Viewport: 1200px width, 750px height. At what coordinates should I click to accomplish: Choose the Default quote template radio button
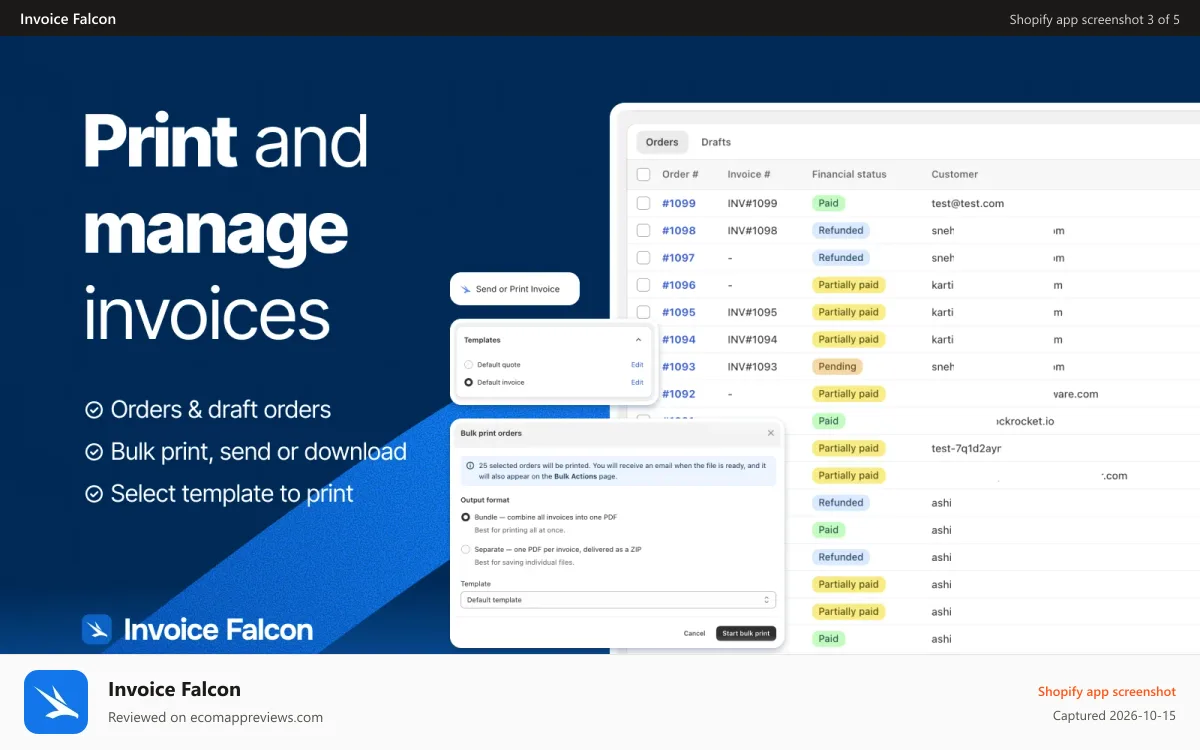(469, 365)
